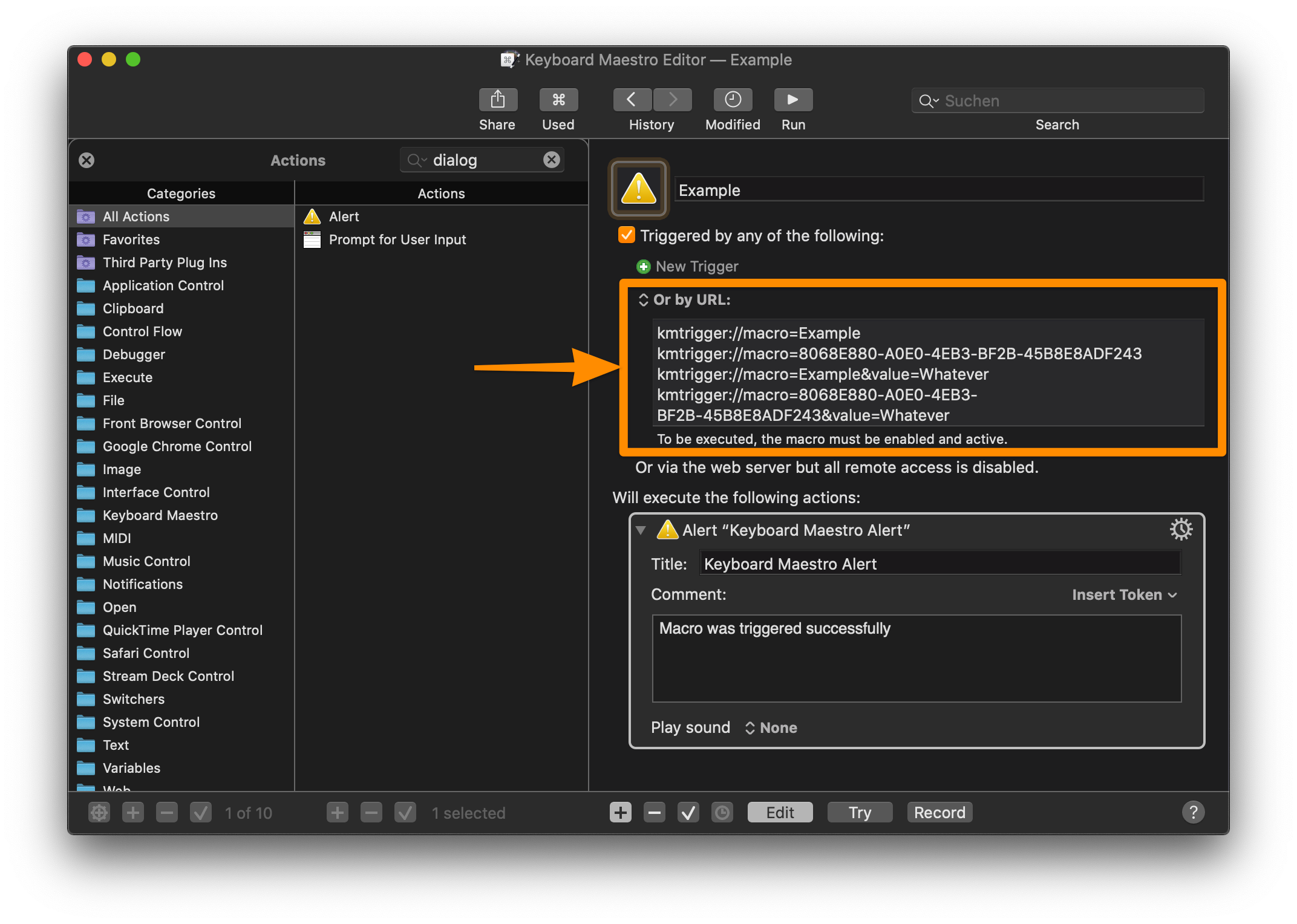
Task: Go back in History
Action: tap(632, 100)
